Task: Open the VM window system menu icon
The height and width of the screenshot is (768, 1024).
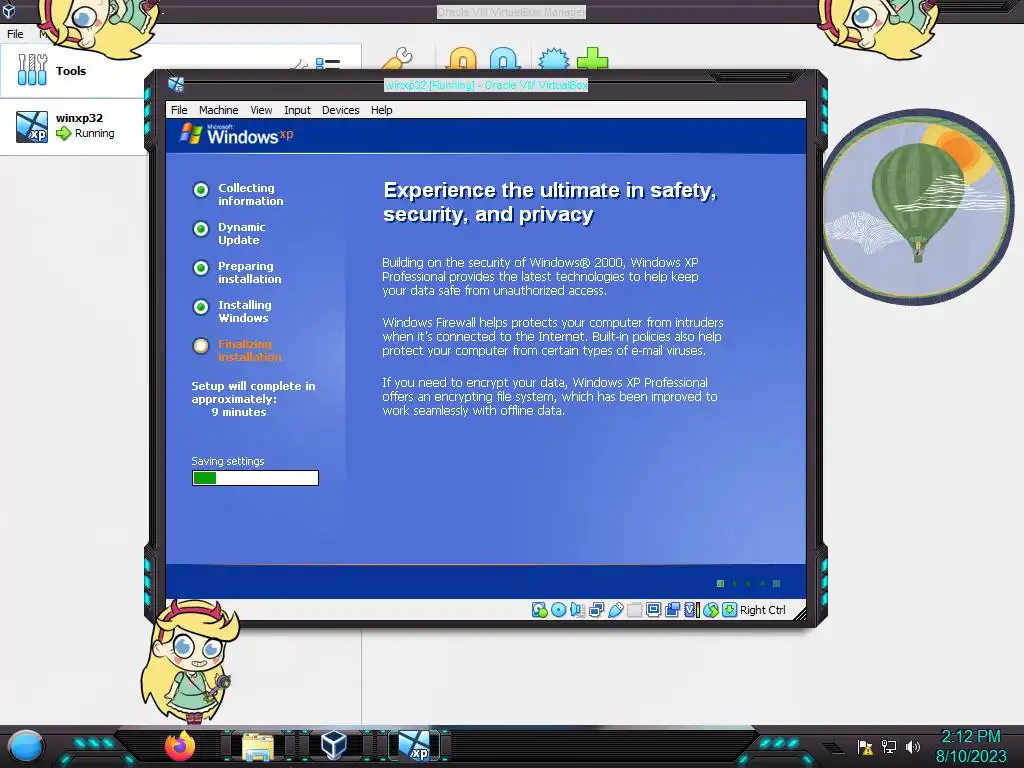Action: [176, 84]
